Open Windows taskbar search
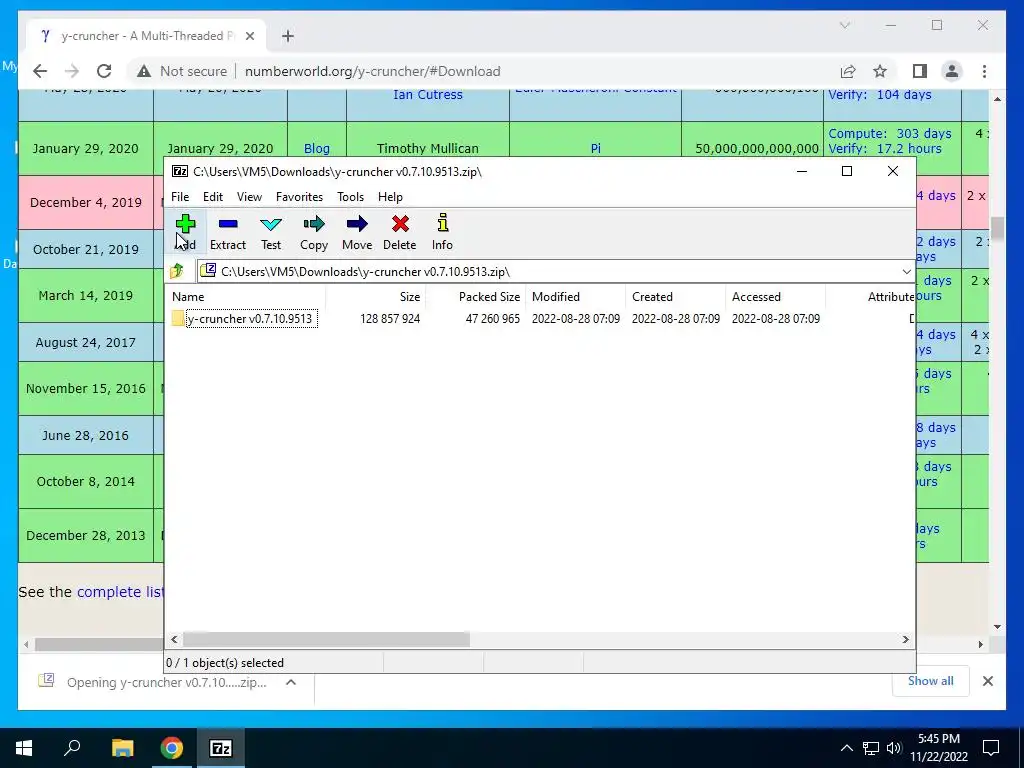This screenshot has width=1024, height=768. click(x=72, y=748)
